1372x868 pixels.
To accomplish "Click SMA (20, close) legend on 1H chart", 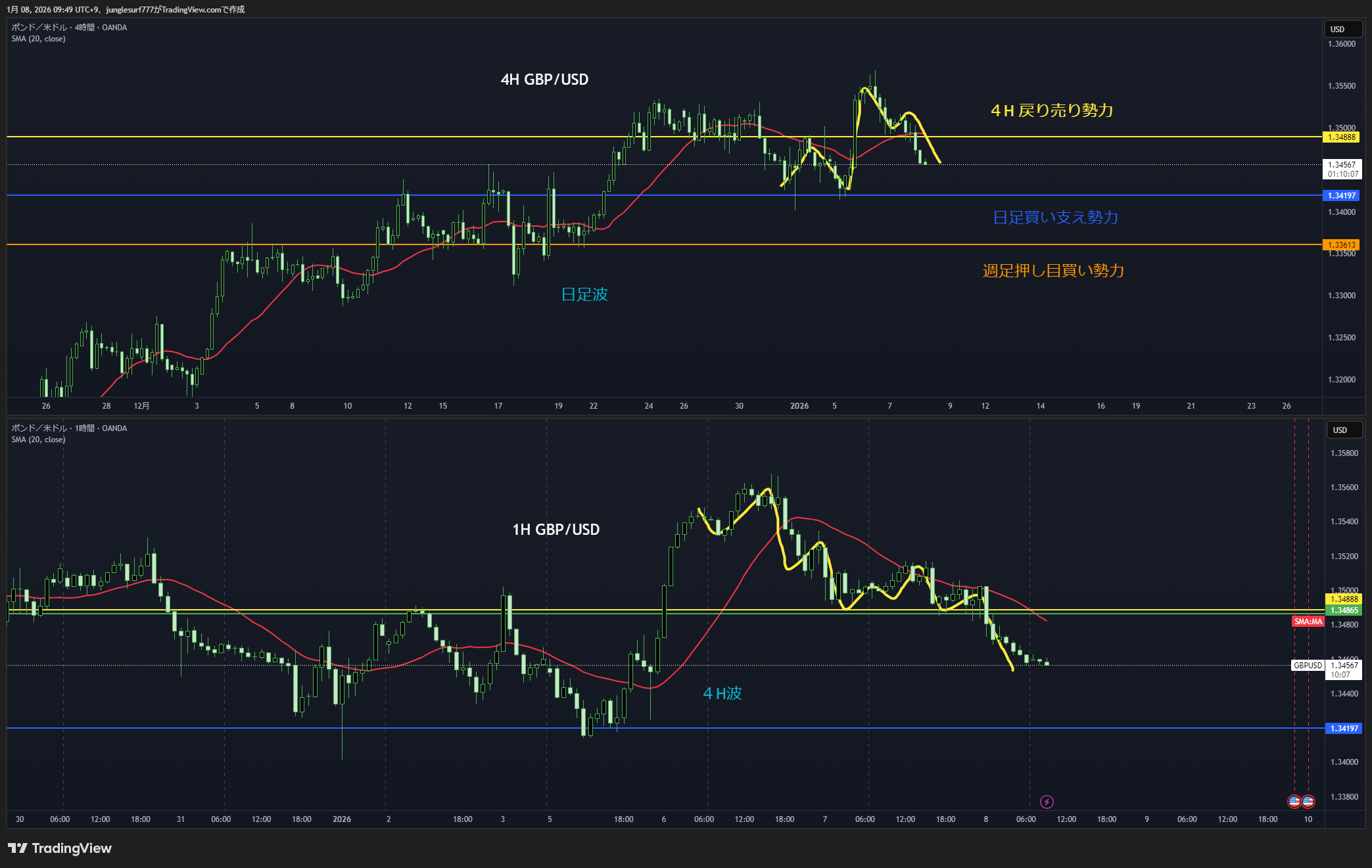I will (38, 440).
